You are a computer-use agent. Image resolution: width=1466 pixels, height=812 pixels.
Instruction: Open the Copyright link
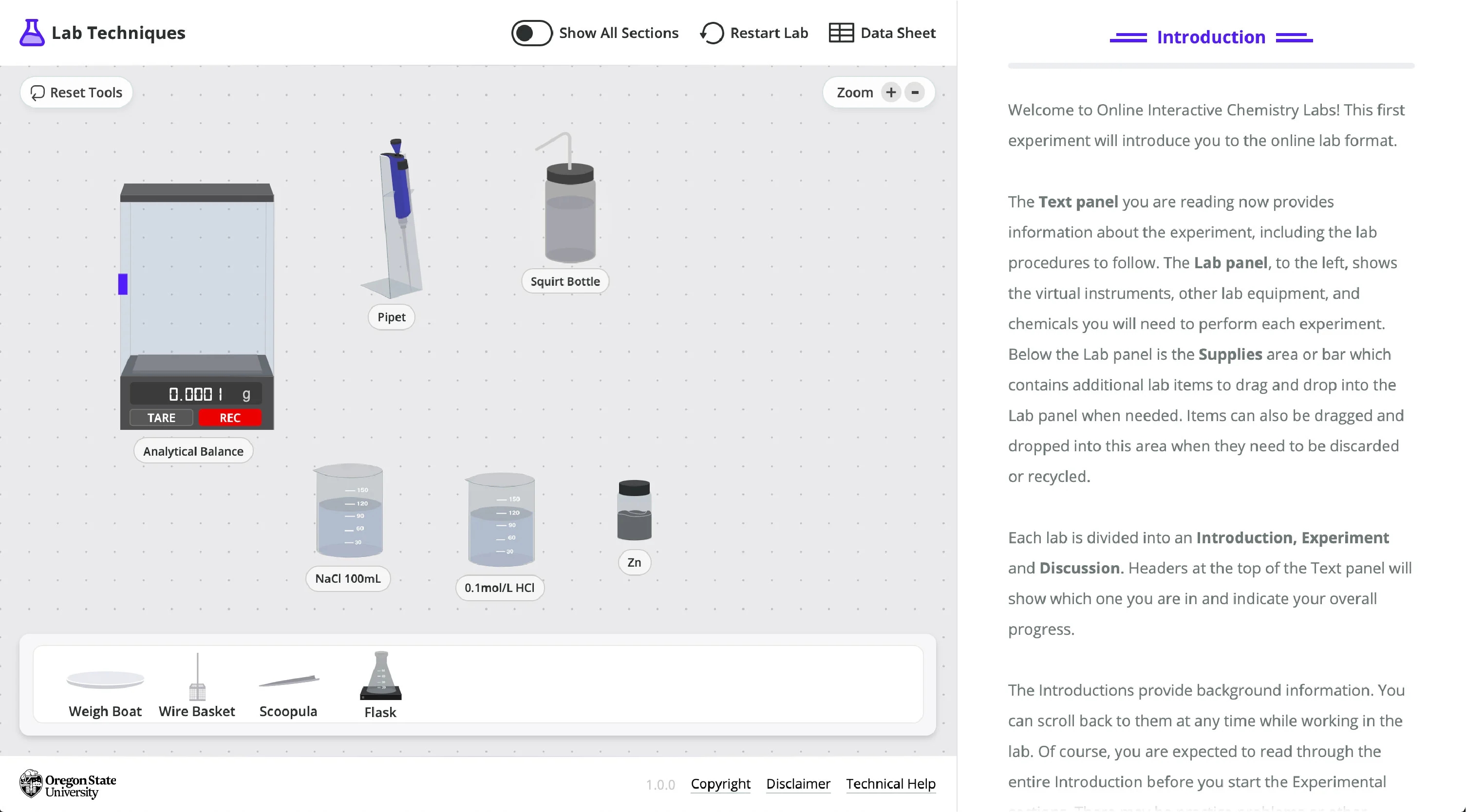[720, 784]
